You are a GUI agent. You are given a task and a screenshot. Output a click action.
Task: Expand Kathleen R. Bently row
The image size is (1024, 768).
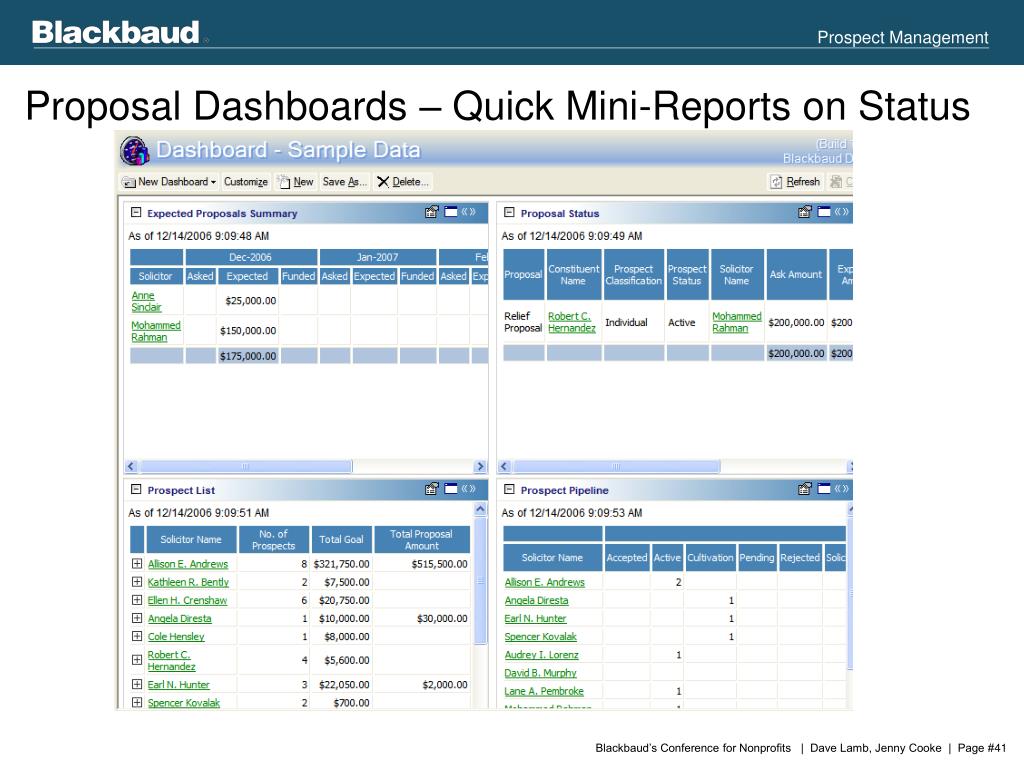[136, 581]
